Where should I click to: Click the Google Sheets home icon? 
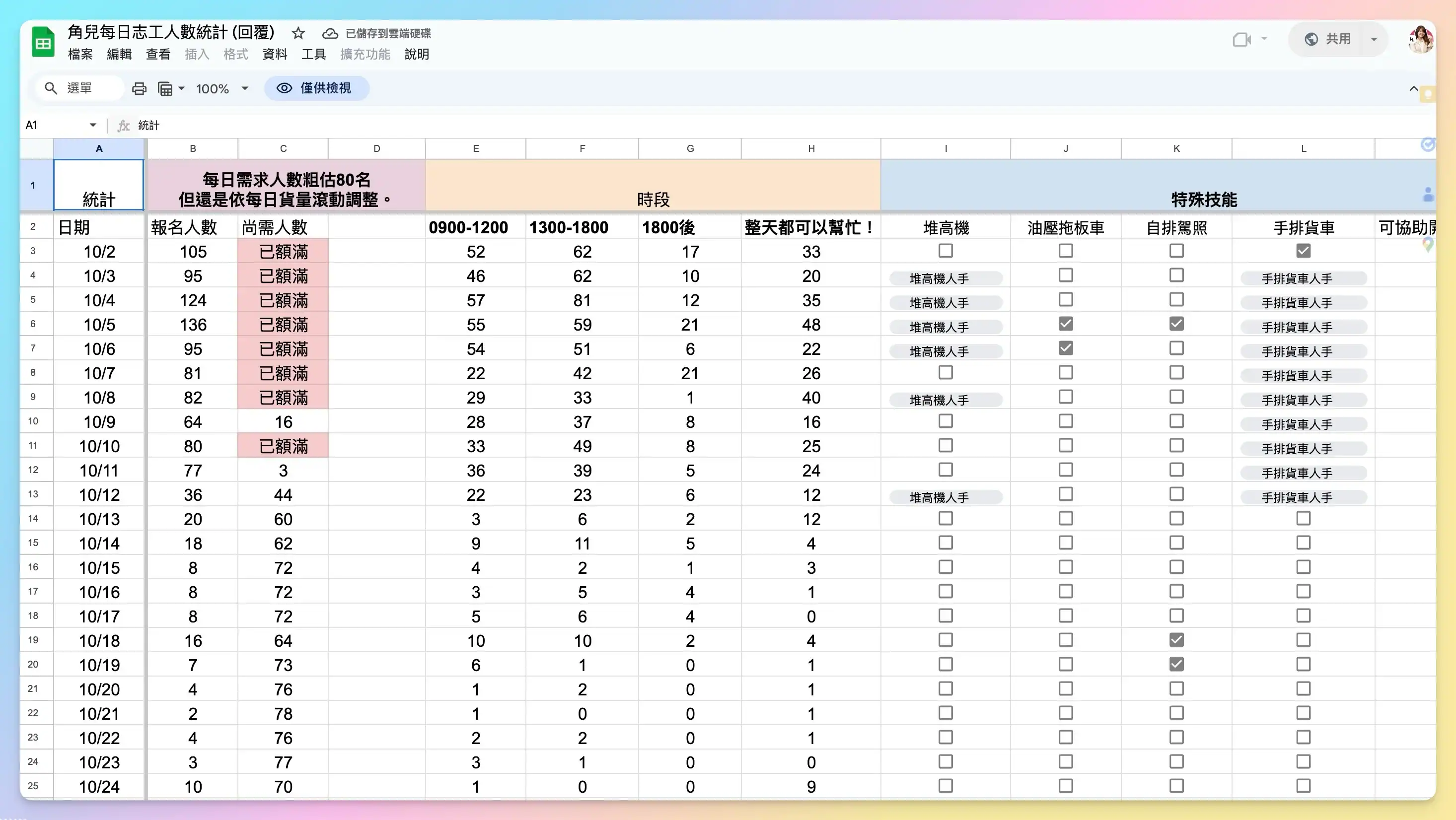43,42
